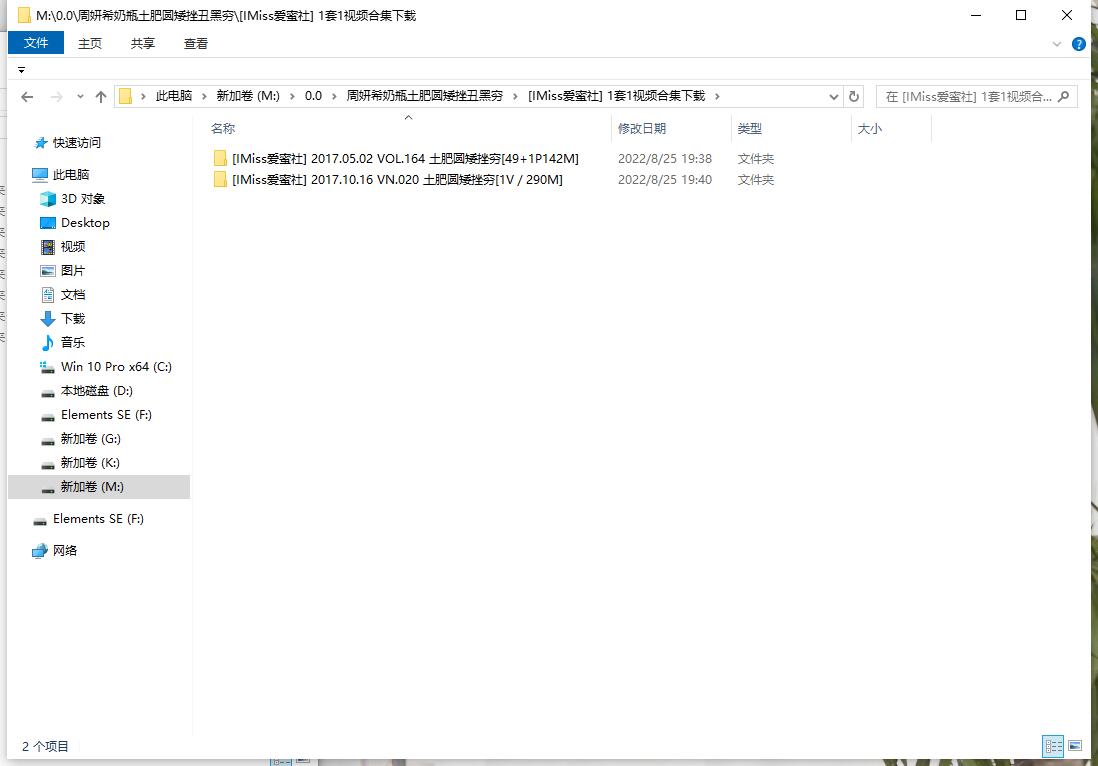The height and width of the screenshot is (766, 1098).
Task: Expand the ribbon with the chevron
Action: click(x=1057, y=44)
